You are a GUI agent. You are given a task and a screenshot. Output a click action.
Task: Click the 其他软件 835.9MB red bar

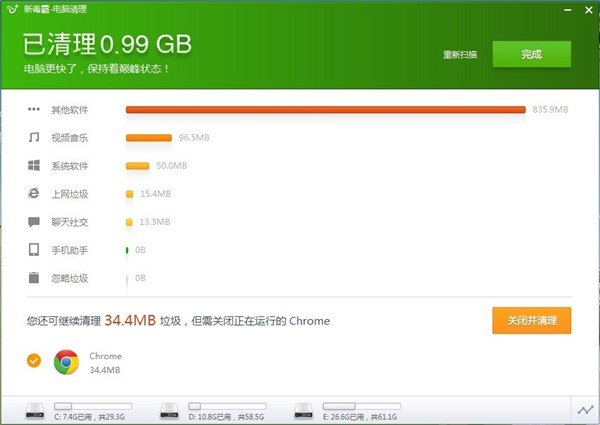click(x=325, y=109)
